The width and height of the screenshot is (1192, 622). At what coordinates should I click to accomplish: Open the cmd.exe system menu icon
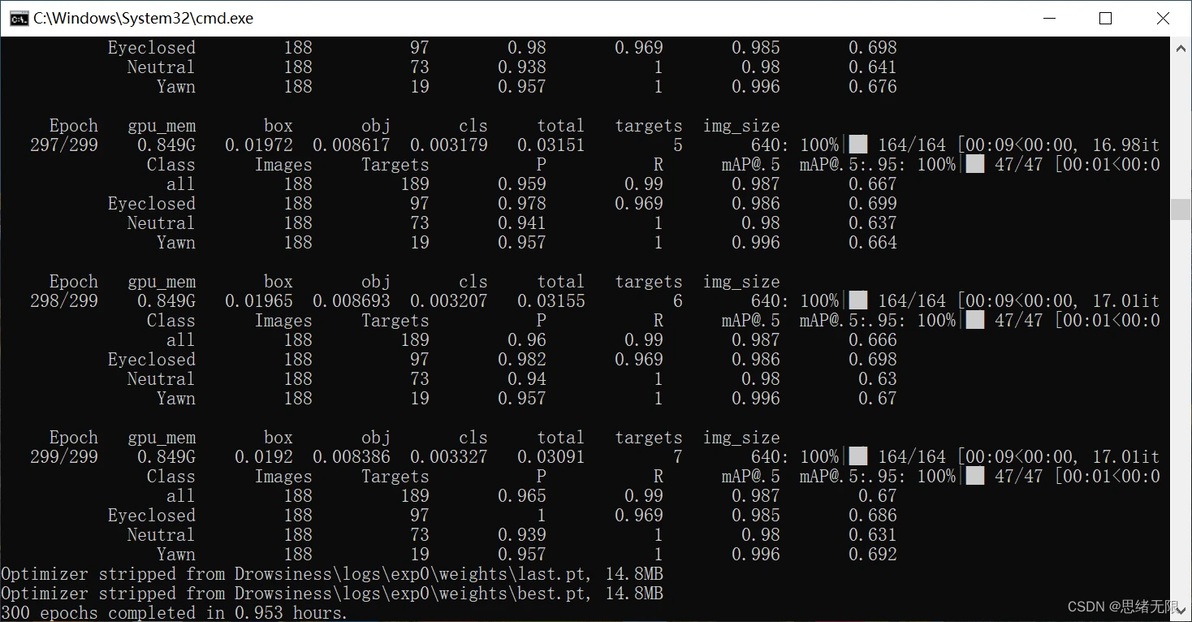point(18,18)
